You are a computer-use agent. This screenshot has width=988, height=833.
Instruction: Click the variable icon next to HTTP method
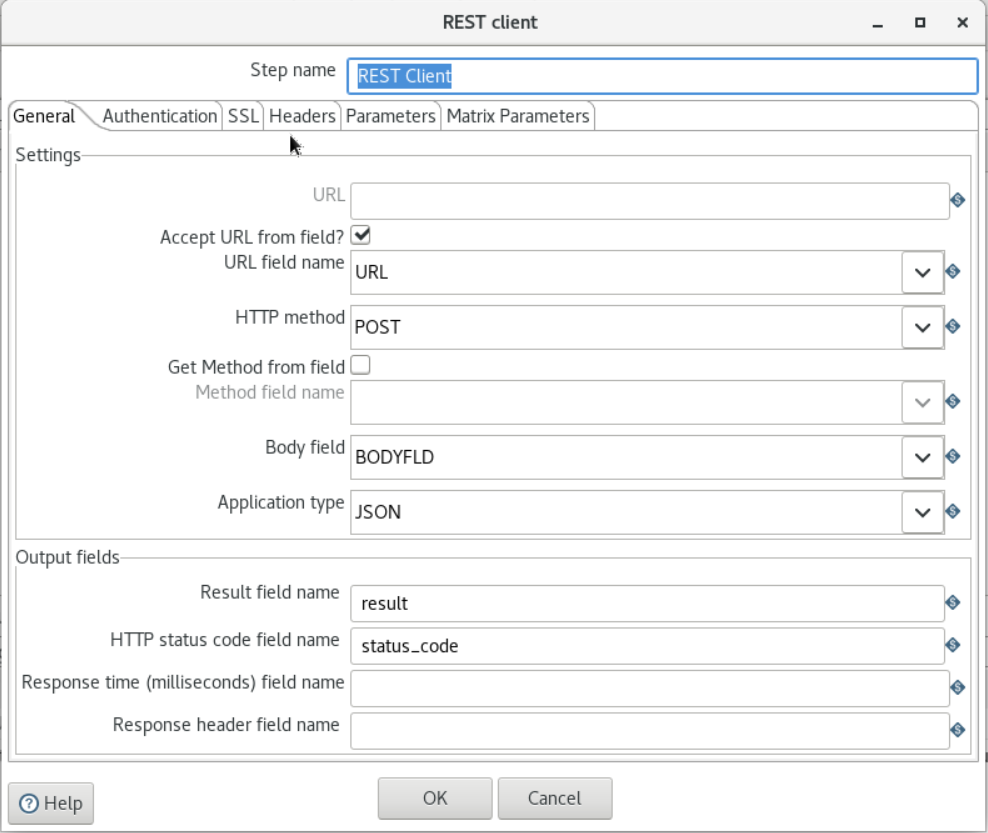[x=953, y=326]
